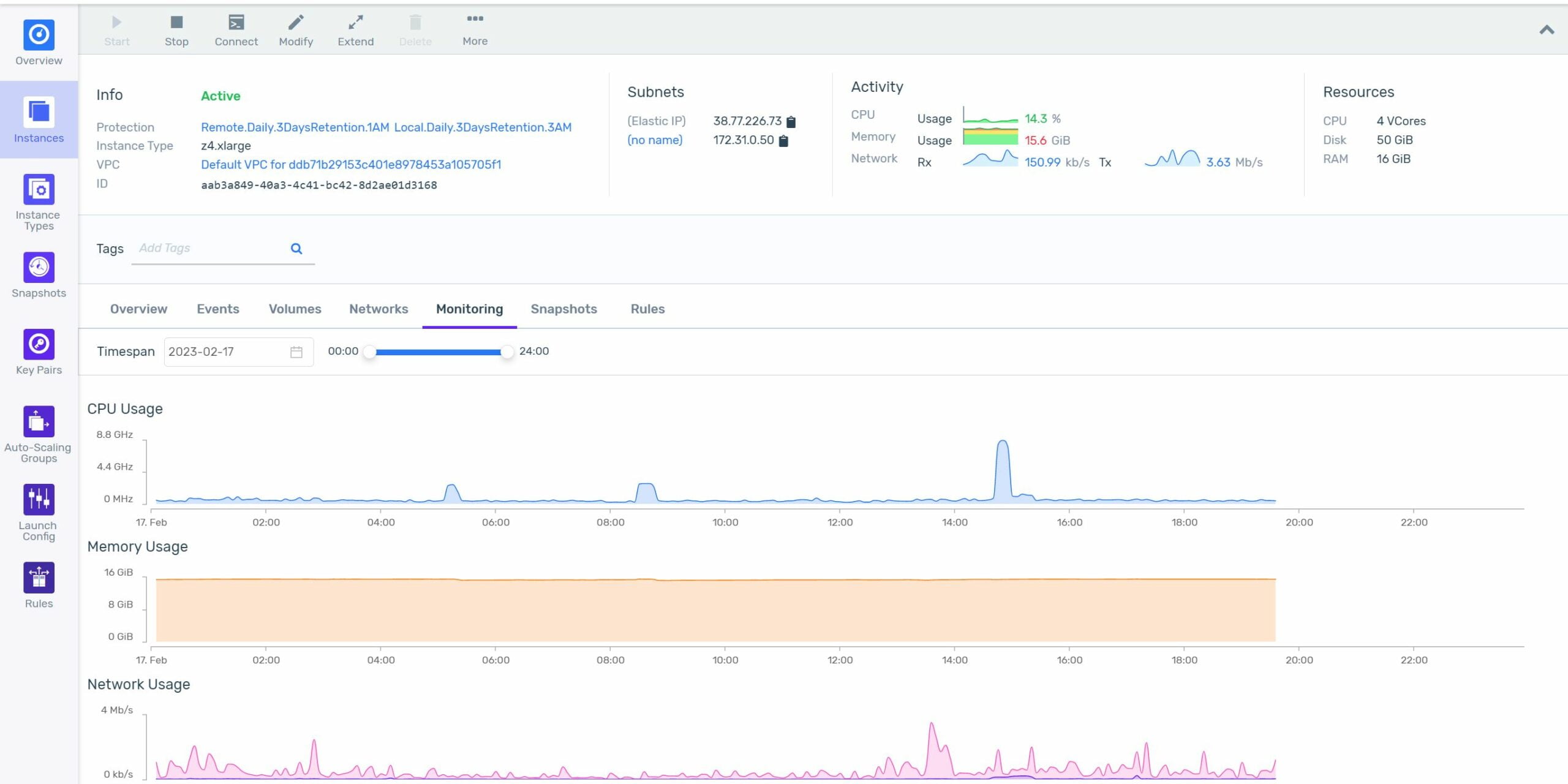This screenshot has width=1568, height=784.
Task: Open the Instances sidebar section
Action: coord(39,120)
